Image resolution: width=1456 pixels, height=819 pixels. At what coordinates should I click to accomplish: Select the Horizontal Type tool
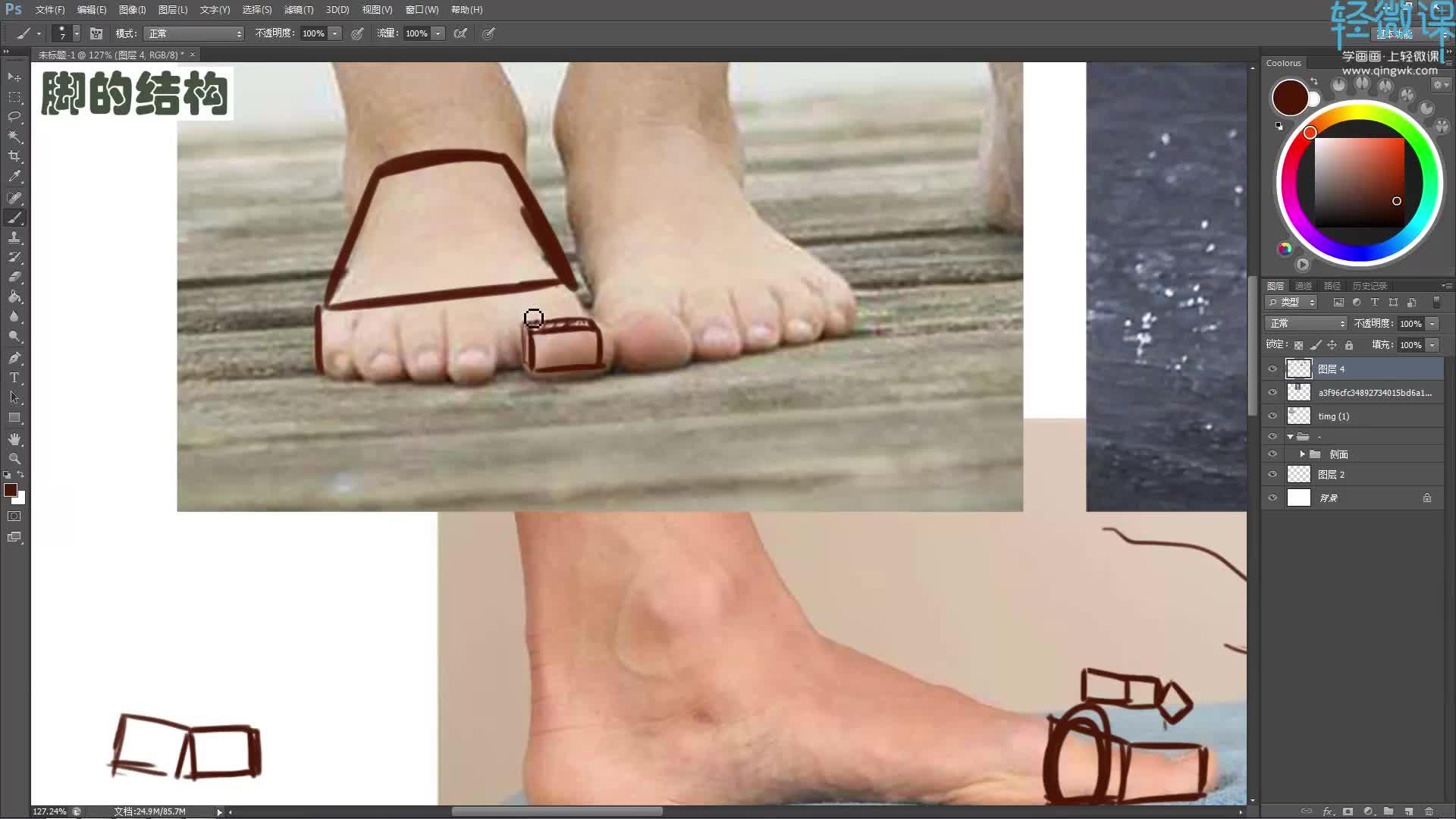tap(14, 378)
